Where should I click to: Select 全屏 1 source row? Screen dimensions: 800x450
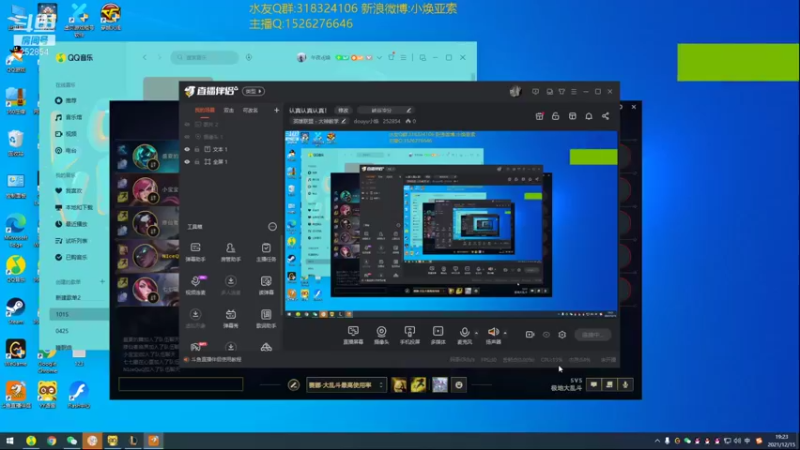230,162
